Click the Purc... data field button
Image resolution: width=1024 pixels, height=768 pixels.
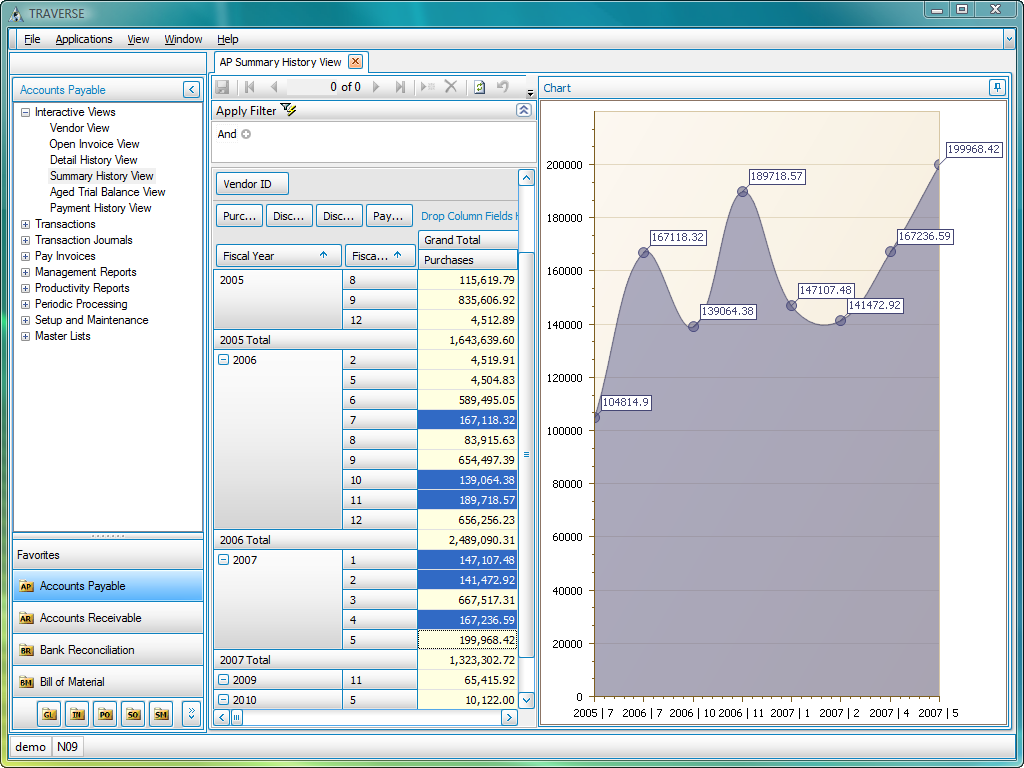(x=239, y=216)
